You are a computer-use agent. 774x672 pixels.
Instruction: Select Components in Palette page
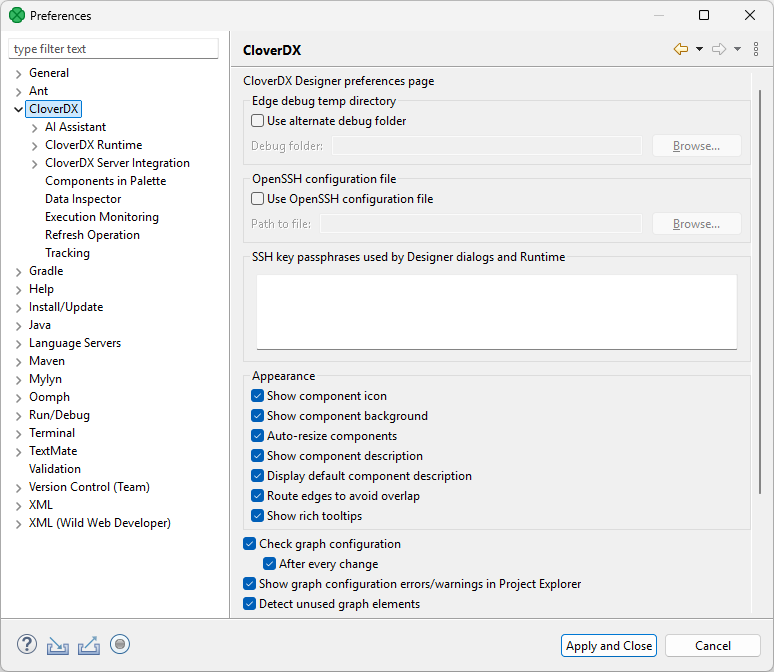[x=106, y=181]
